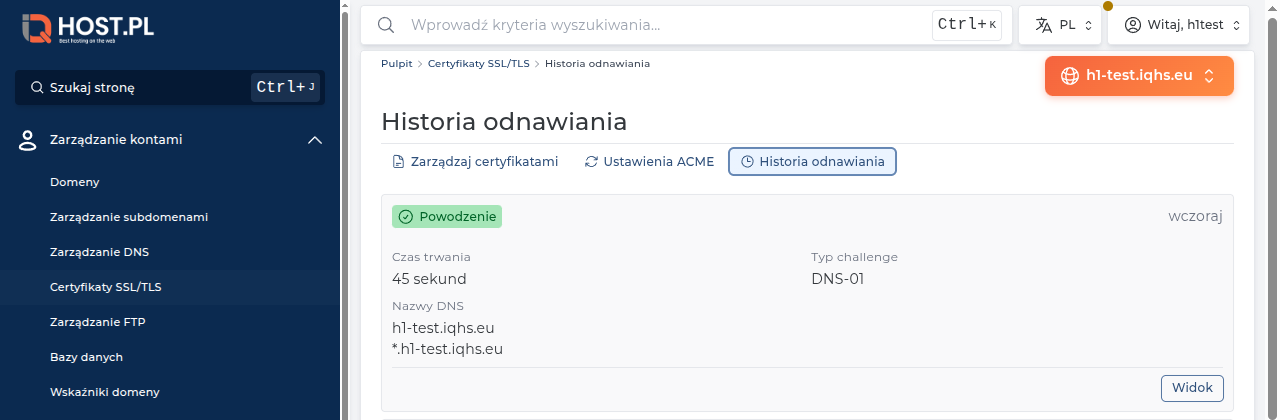Click the check-circle icon in Powodzenie badge
The width and height of the screenshot is (1280, 420).
pos(406,216)
